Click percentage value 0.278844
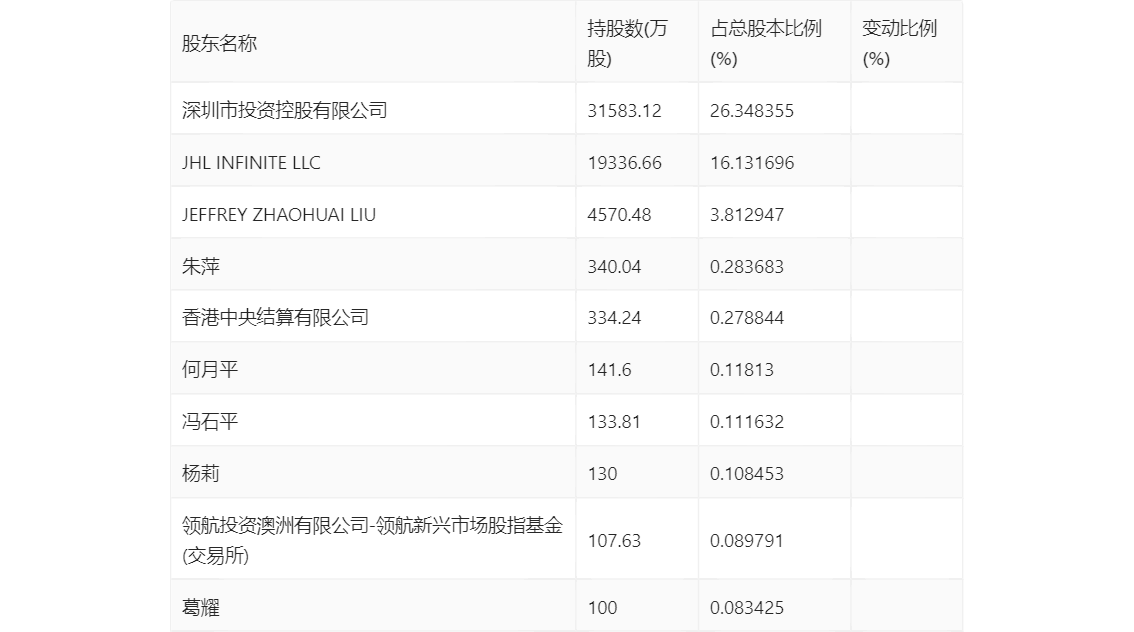The width and height of the screenshot is (1134, 632). (747, 317)
